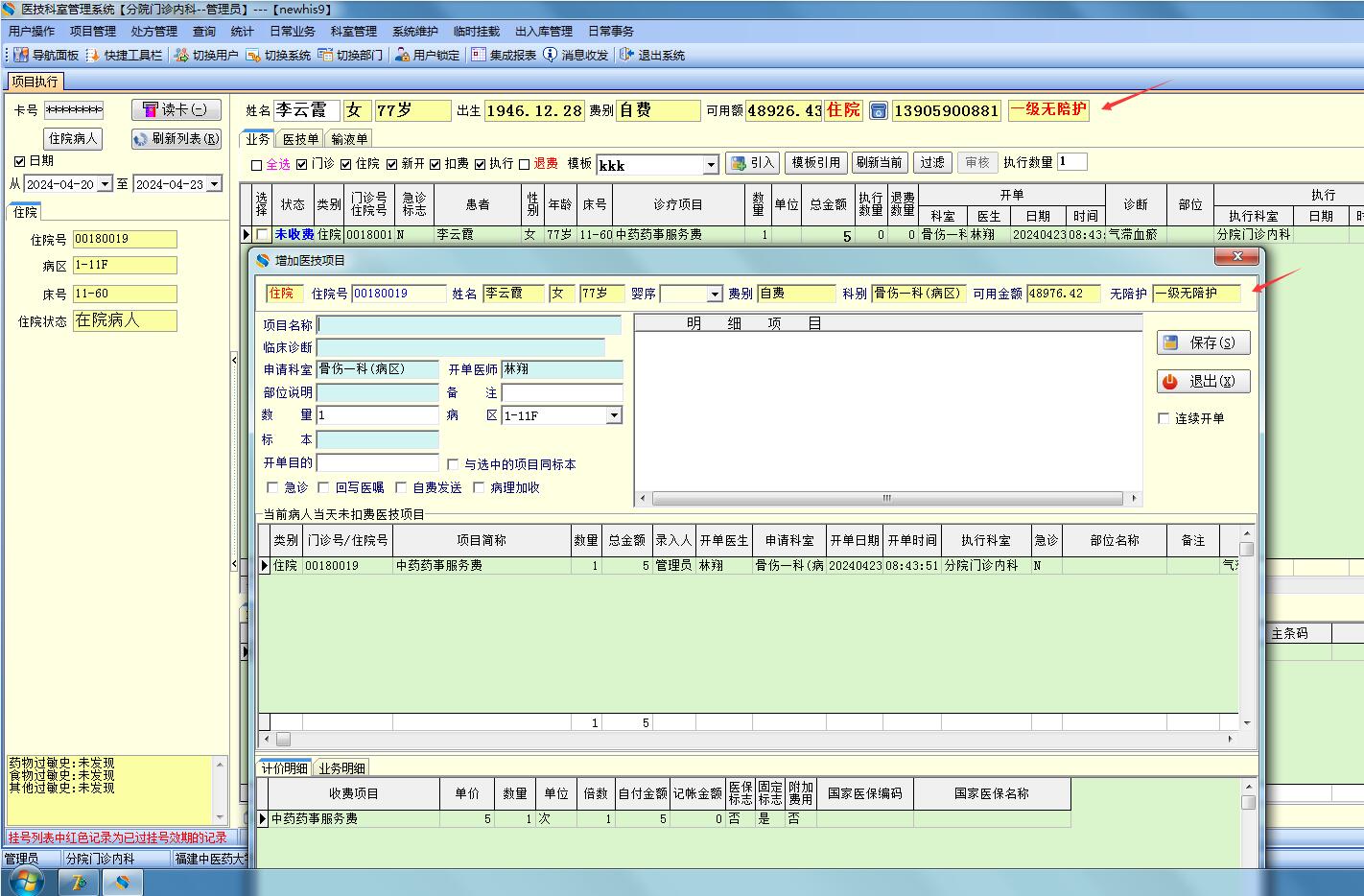The image size is (1364, 896).
Task: Open the Windows Start menu
Action: tap(26, 882)
